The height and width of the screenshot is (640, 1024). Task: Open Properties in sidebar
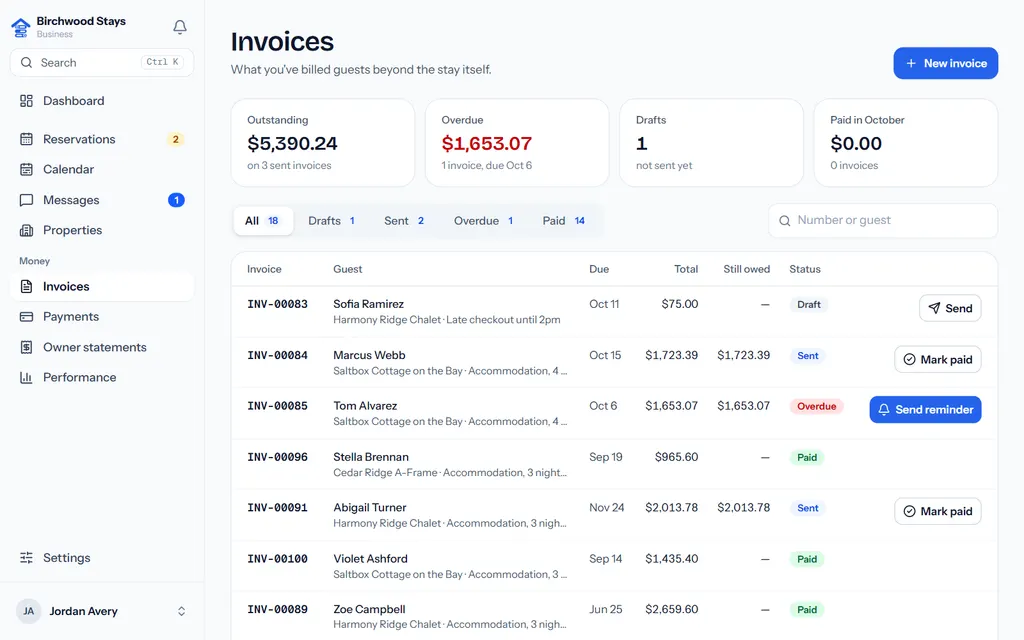pos(102,230)
